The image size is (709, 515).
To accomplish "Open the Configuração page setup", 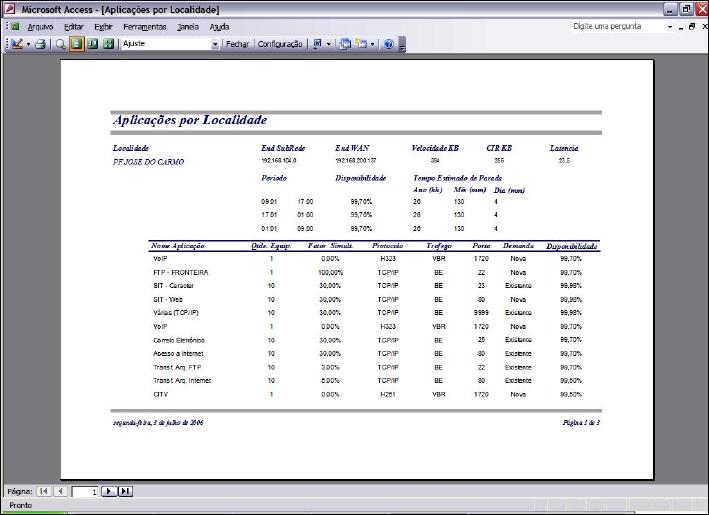I will [280, 44].
